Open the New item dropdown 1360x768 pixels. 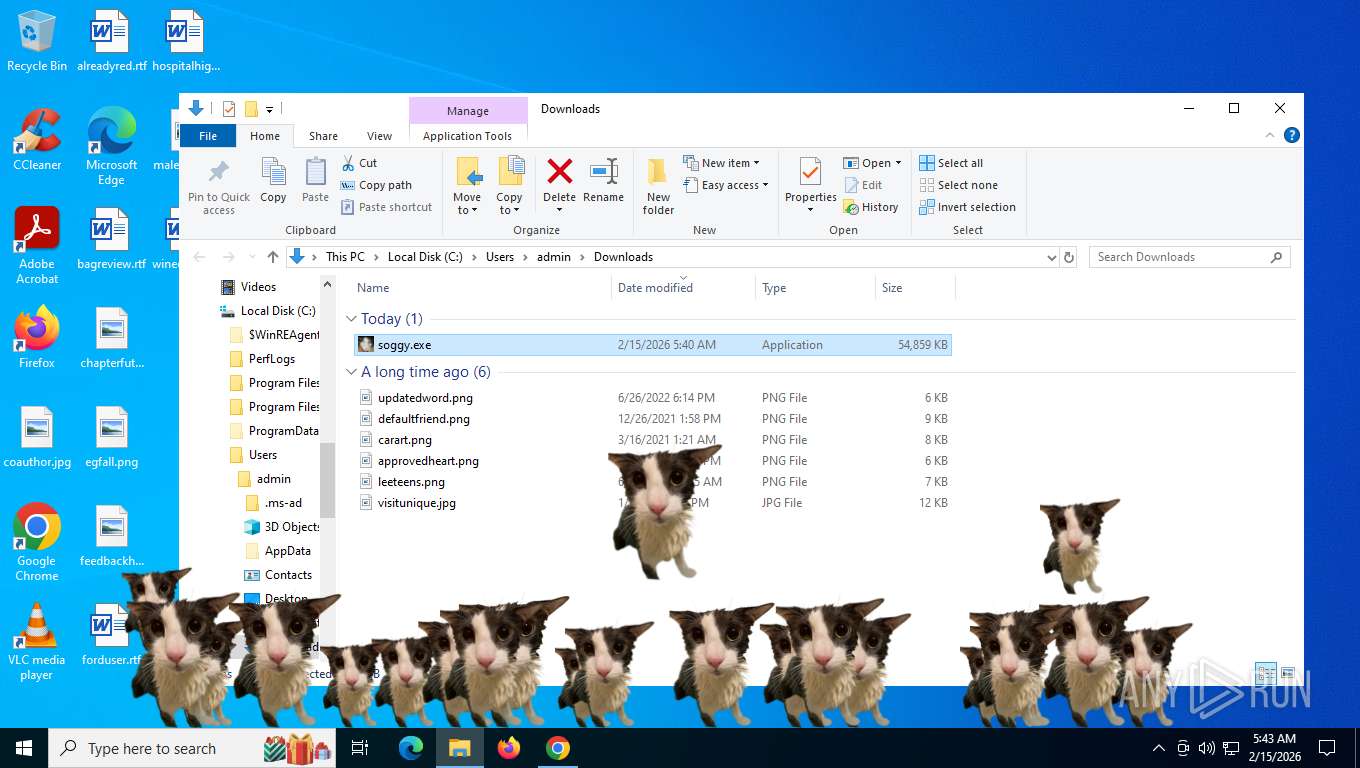[x=722, y=163]
